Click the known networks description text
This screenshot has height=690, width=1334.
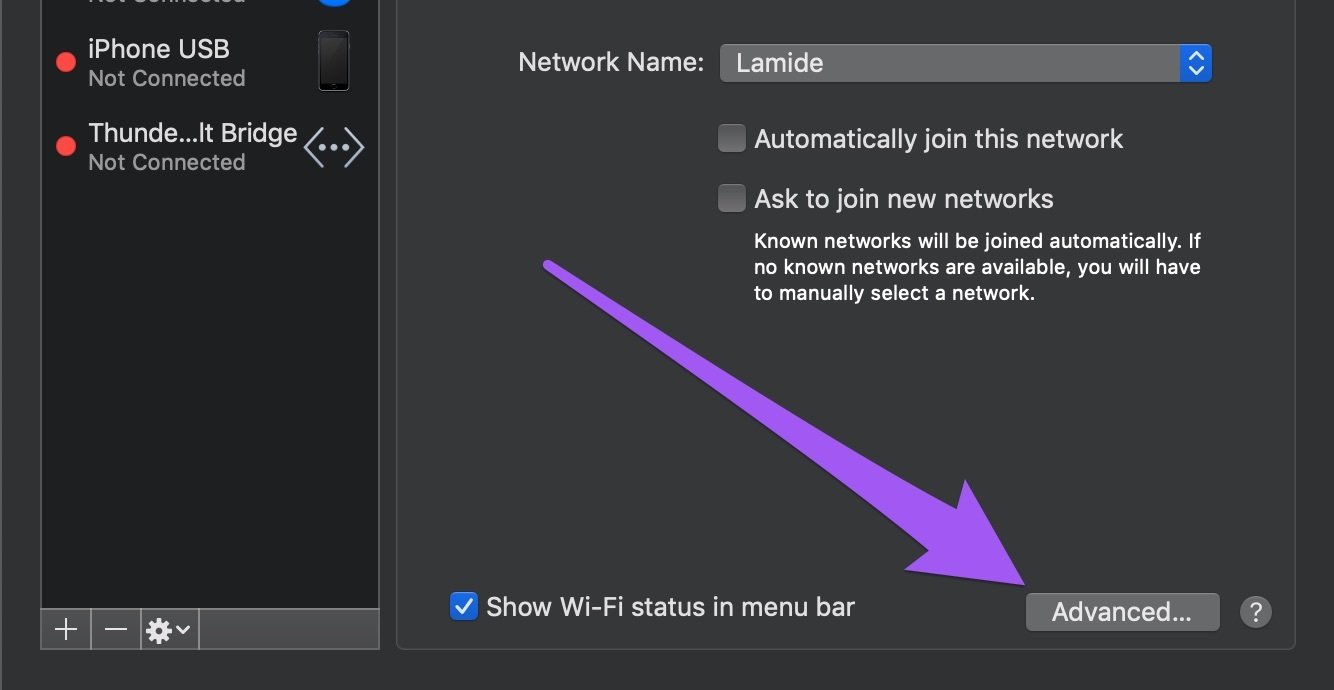pos(977,267)
